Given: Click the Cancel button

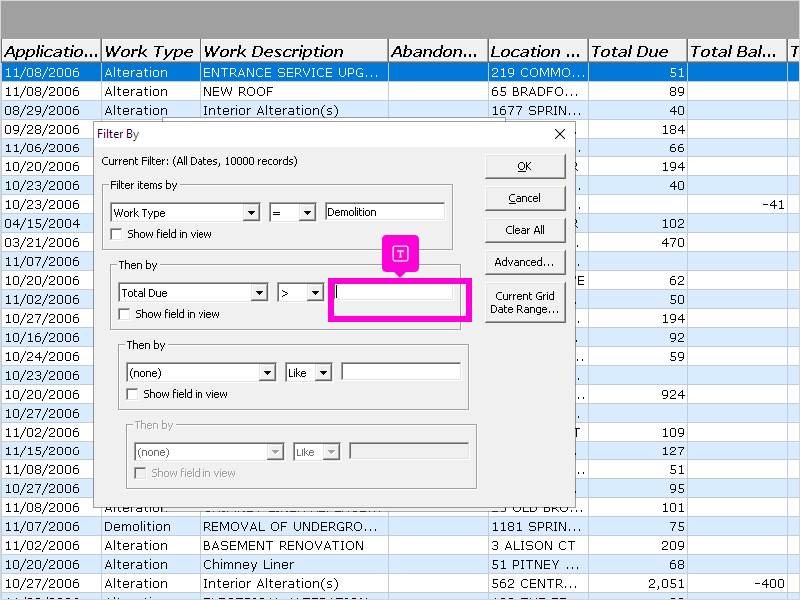Looking at the screenshot, I should [x=525, y=198].
